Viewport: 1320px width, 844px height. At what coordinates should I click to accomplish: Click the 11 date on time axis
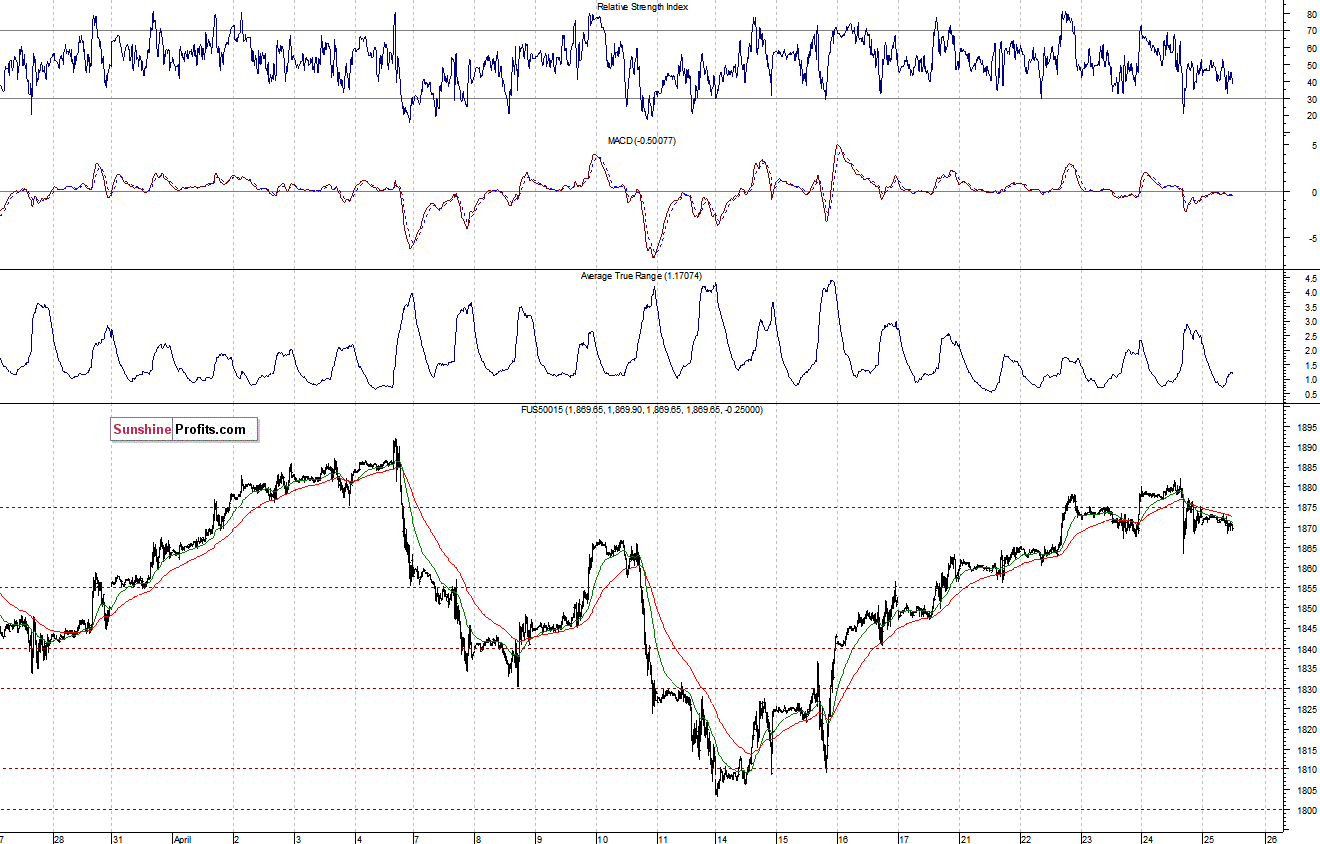[664, 839]
